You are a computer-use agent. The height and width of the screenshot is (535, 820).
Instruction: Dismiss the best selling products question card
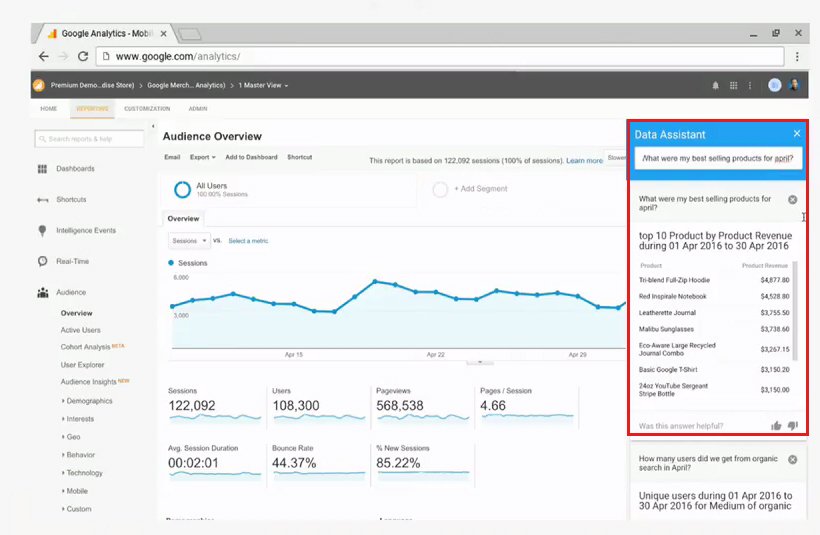(x=792, y=200)
